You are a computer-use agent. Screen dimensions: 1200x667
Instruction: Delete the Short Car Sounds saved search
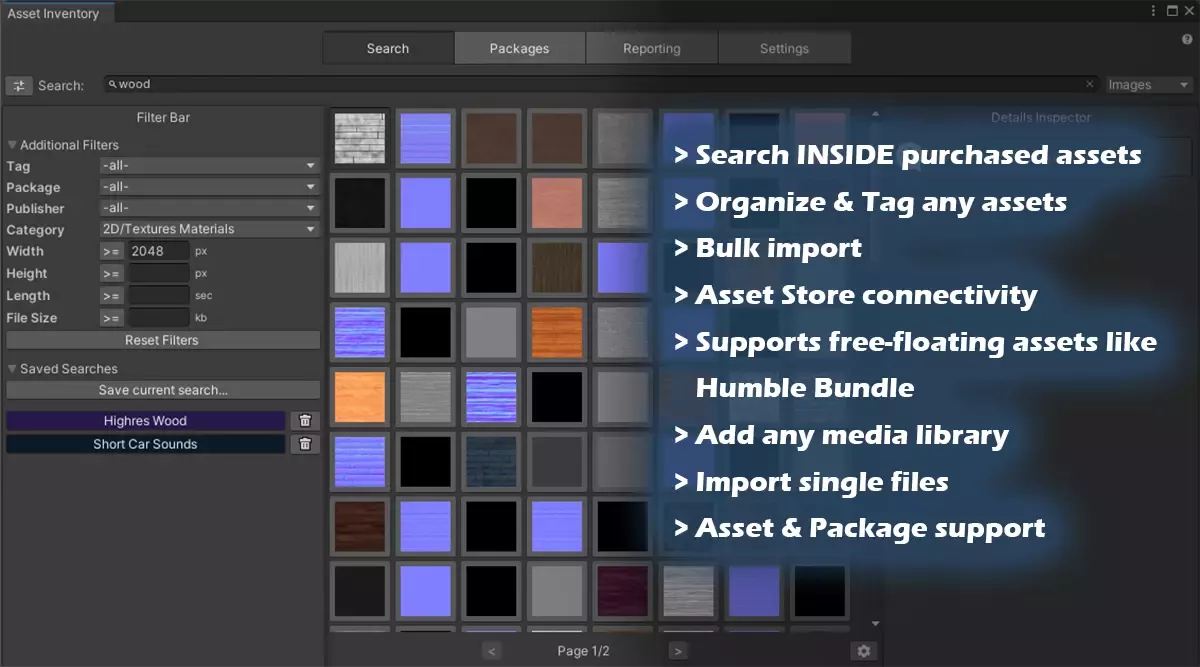(305, 444)
